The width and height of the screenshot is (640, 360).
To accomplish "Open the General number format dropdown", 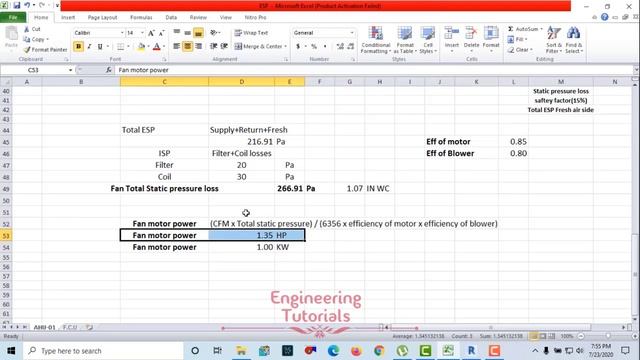I will 352,33.
